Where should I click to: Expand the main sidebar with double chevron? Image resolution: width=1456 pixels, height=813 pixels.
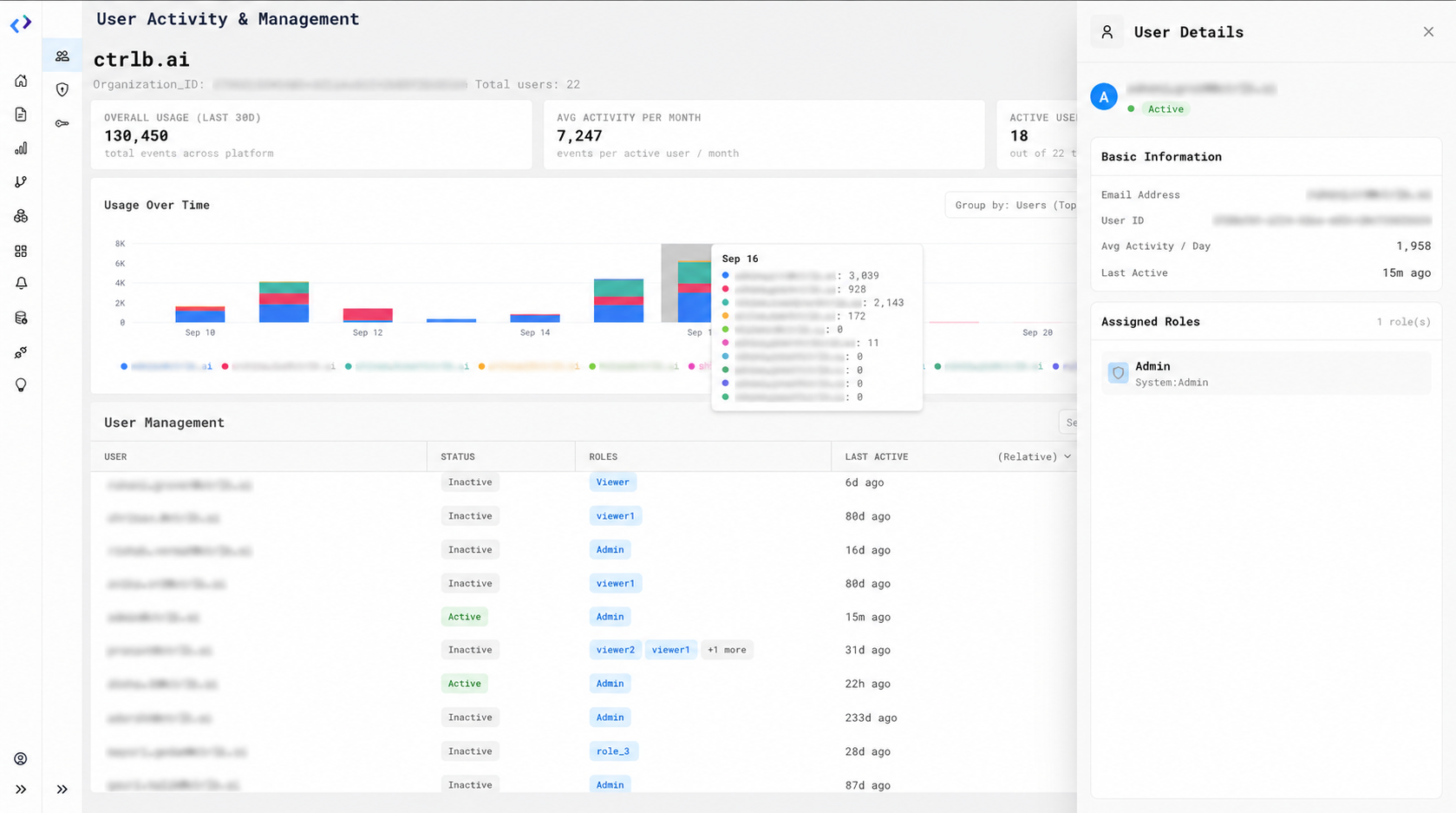(21, 790)
